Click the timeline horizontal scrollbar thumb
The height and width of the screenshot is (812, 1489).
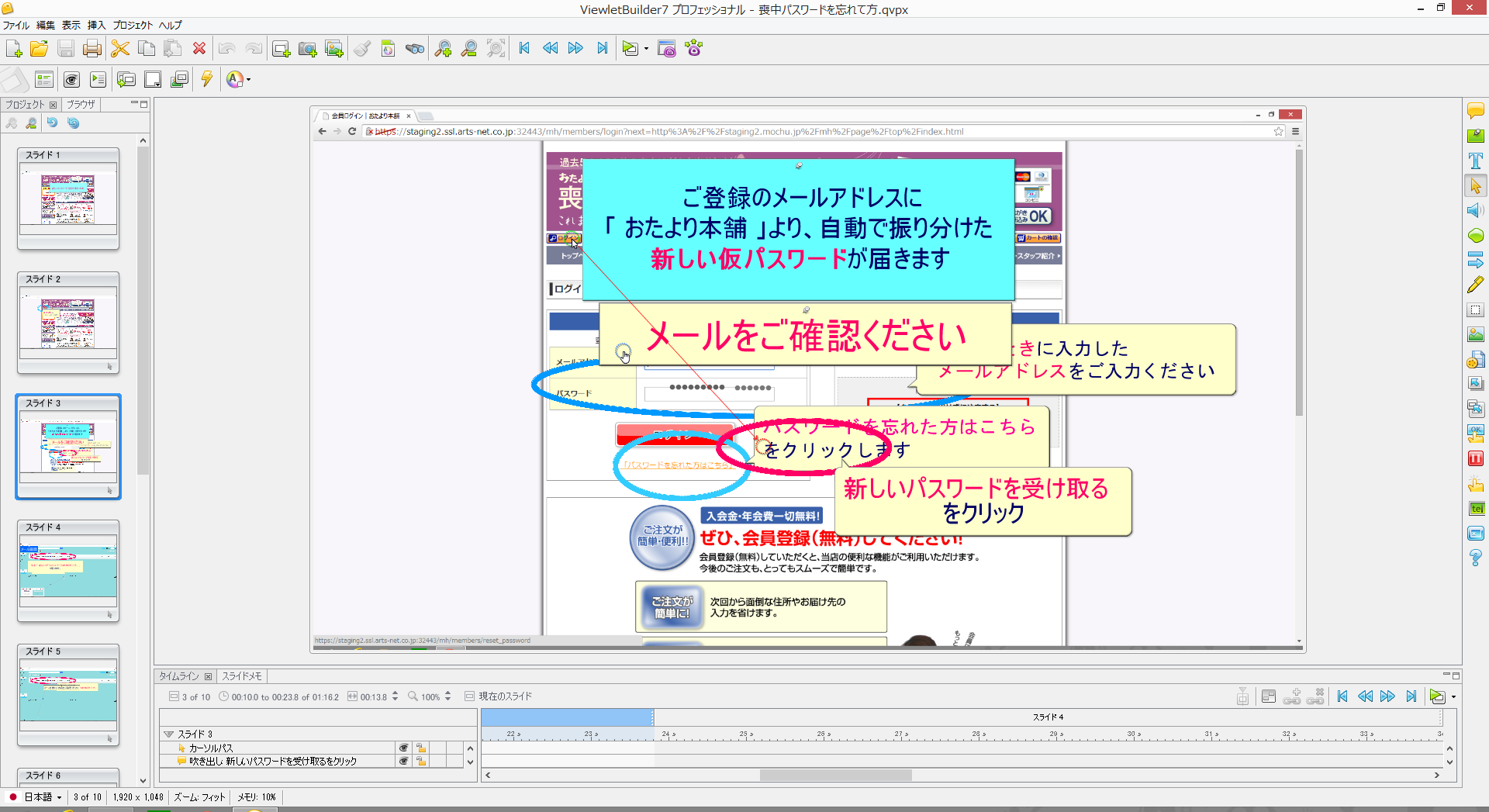point(835,775)
